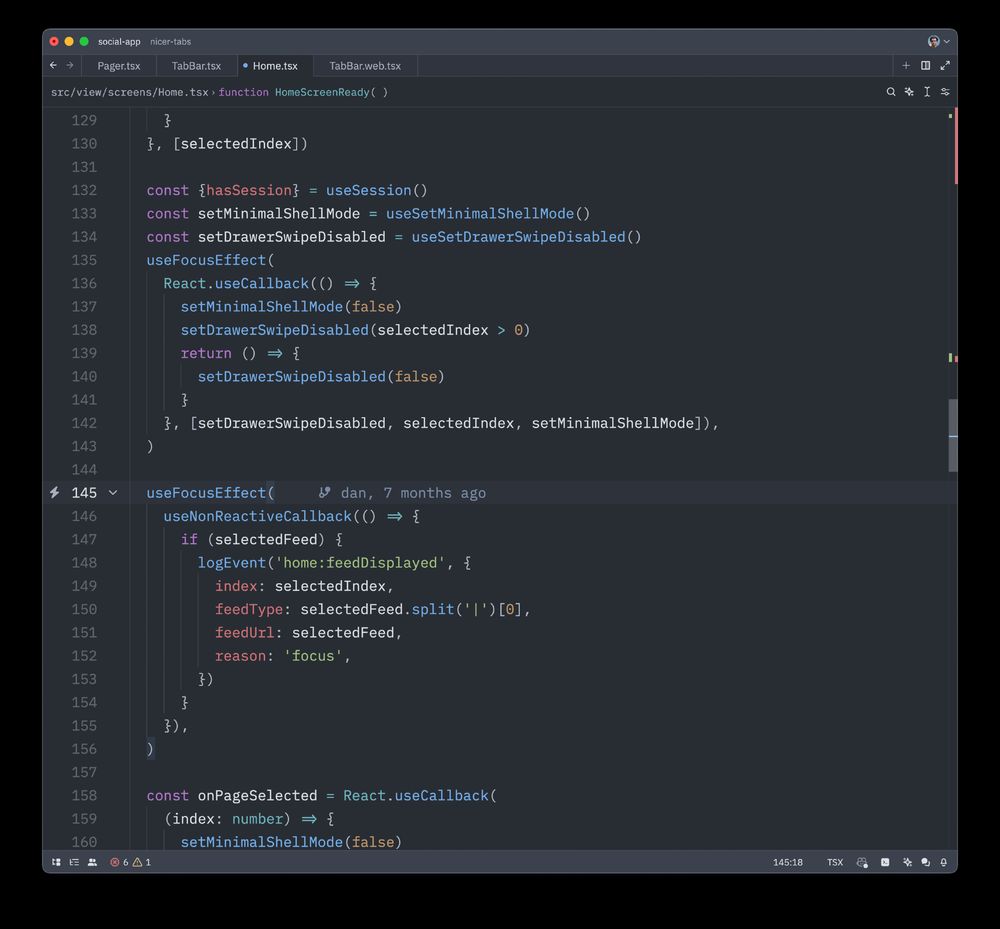The width and height of the screenshot is (1000, 929).
Task: Toggle the selections menu via the I-beam cursor icon
Action: [x=927, y=92]
